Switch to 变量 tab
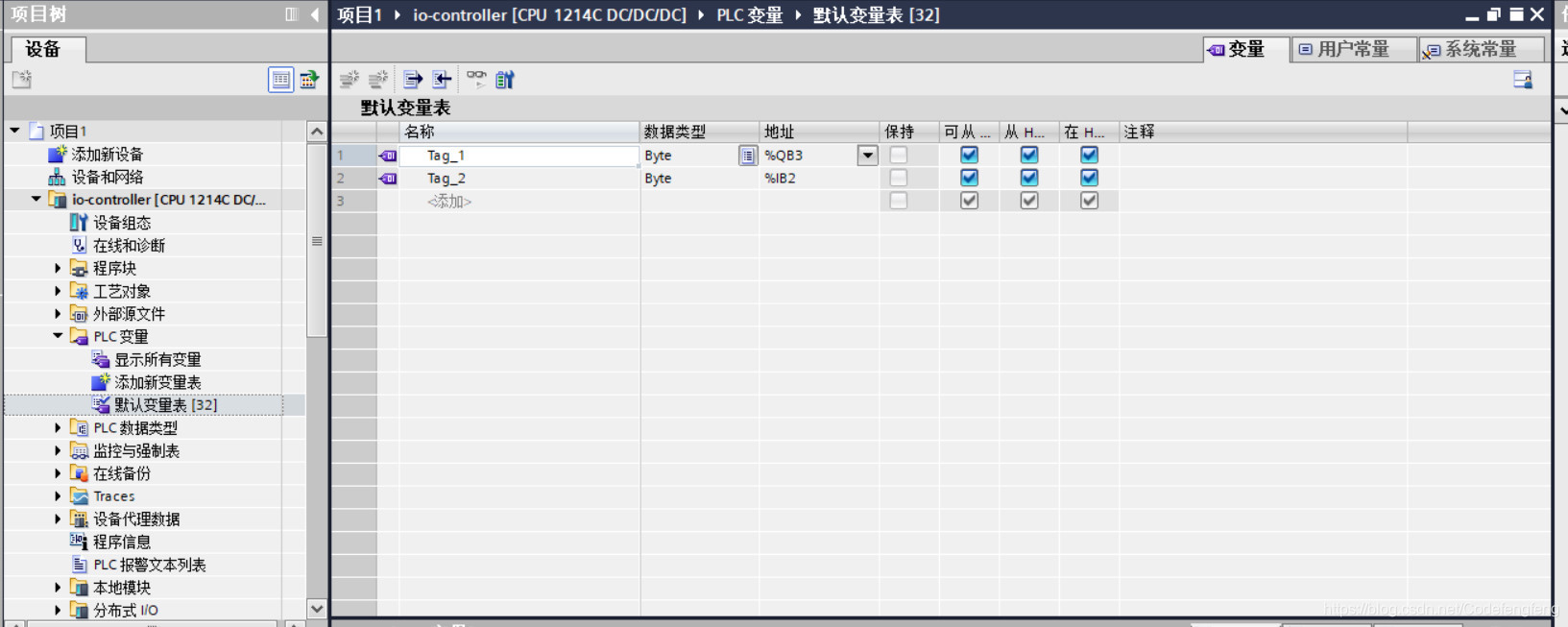Image resolution: width=1568 pixels, height=627 pixels. pyautogui.click(x=1246, y=49)
